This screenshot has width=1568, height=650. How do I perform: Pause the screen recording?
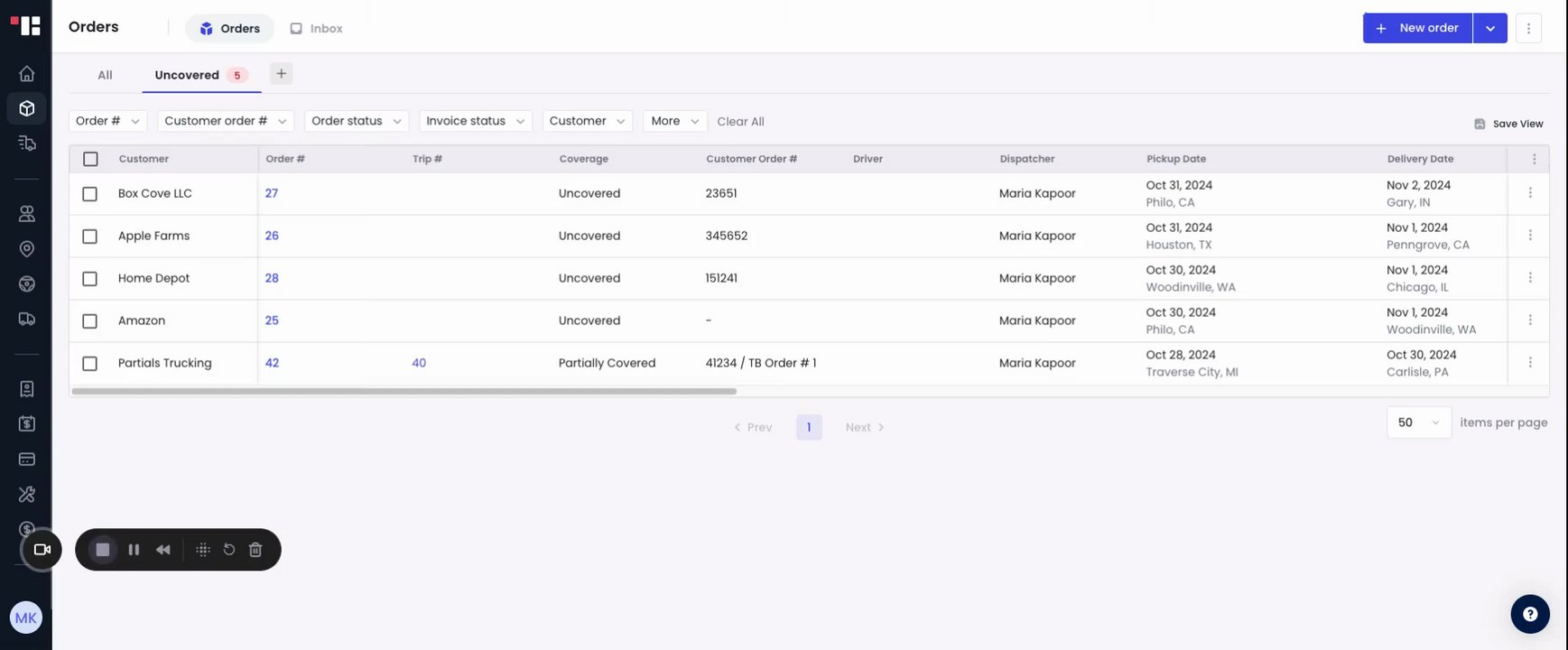[x=134, y=549]
